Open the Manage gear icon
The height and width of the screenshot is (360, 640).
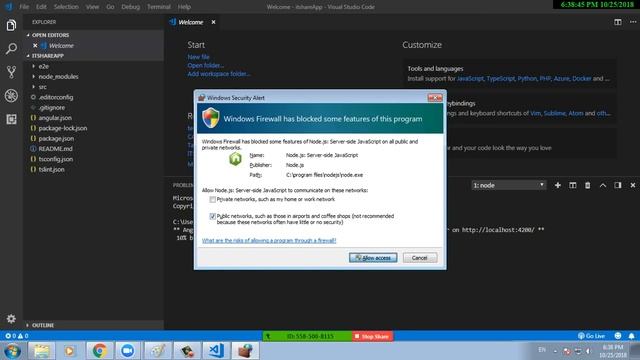pos(11,318)
